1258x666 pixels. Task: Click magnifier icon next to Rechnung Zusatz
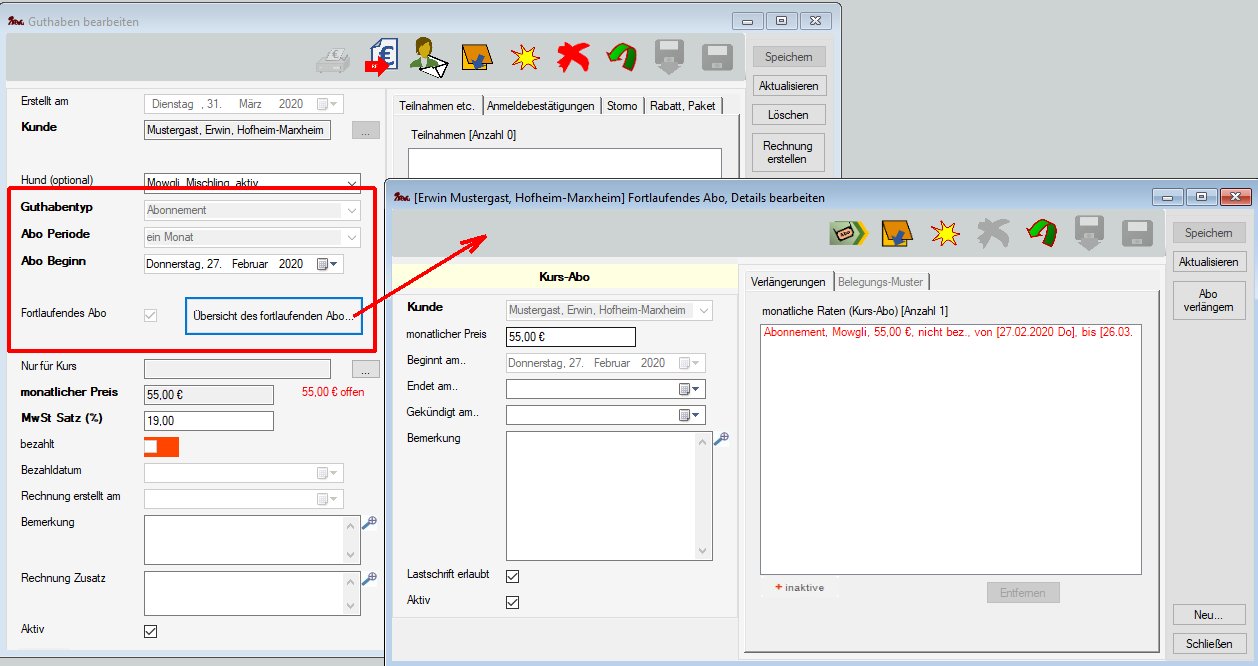click(369, 578)
